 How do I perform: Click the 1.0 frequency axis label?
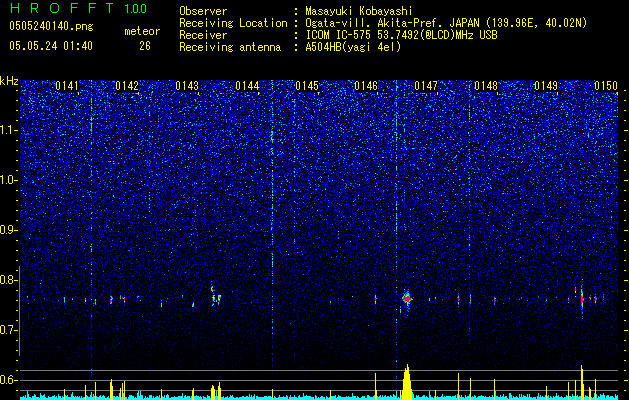(x=9, y=181)
